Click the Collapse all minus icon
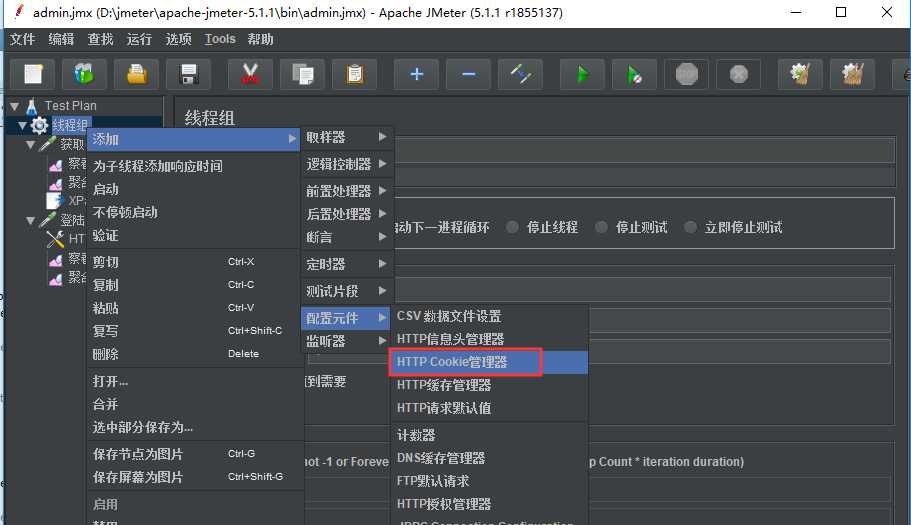The image size is (911, 525). (x=468, y=74)
